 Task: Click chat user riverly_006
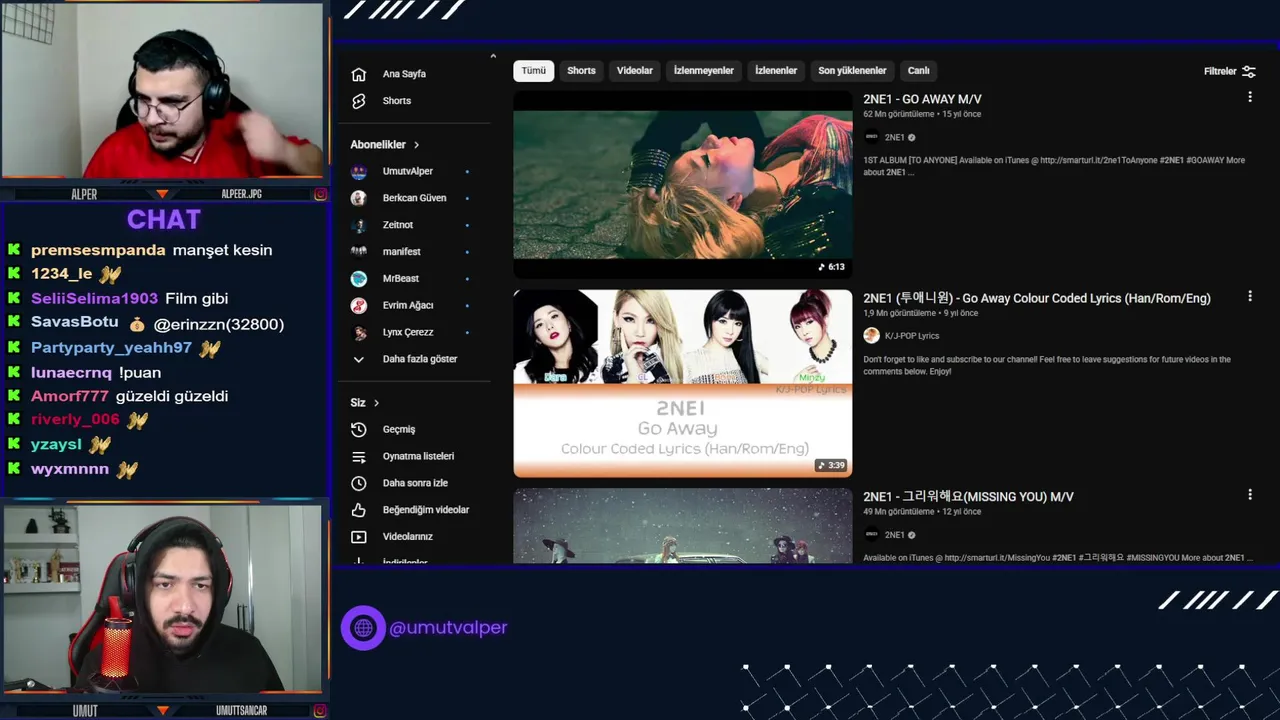pyautogui.click(x=75, y=420)
